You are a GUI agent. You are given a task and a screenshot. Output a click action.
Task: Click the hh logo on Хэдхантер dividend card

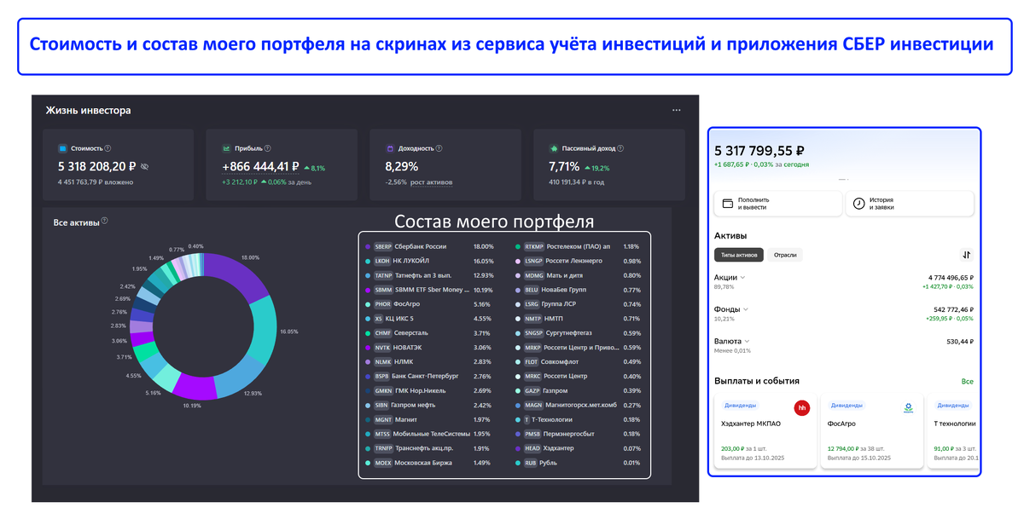click(801, 408)
